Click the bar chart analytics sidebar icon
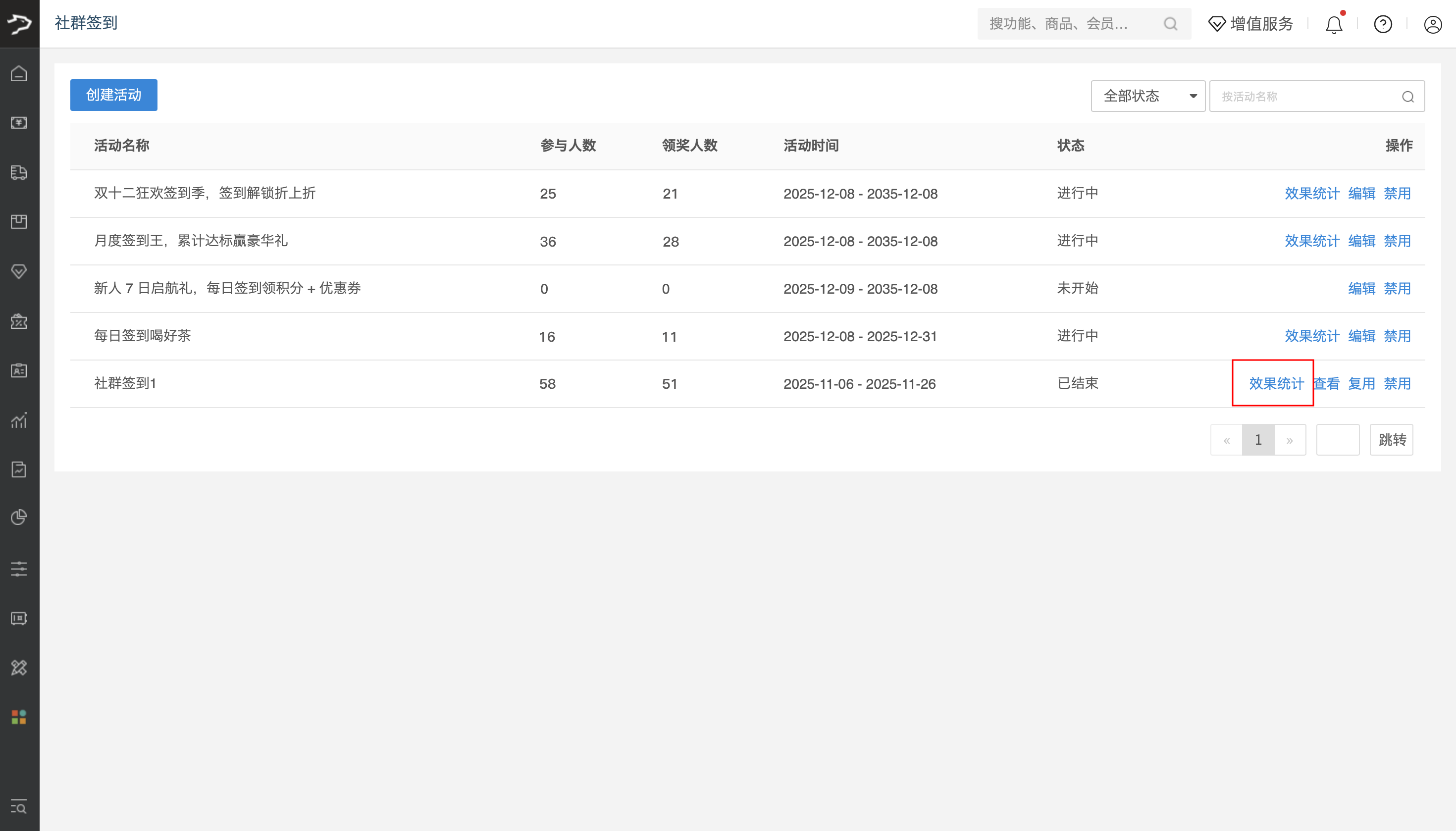This screenshot has height=831, width=1456. [x=19, y=420]
